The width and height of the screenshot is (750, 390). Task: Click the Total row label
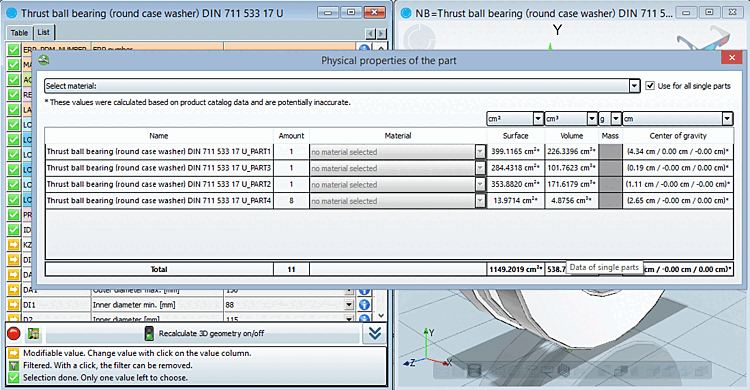[x=159, y=269]
